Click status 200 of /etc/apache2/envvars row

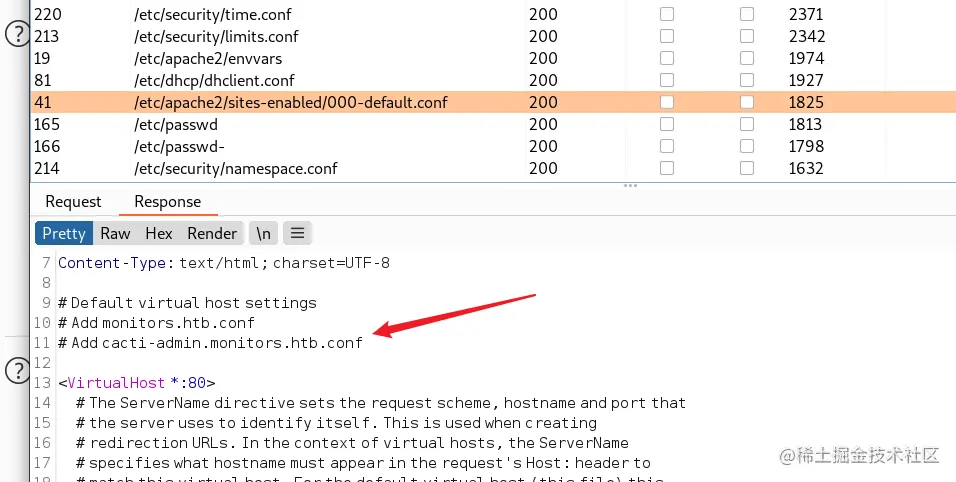(543, 58)
